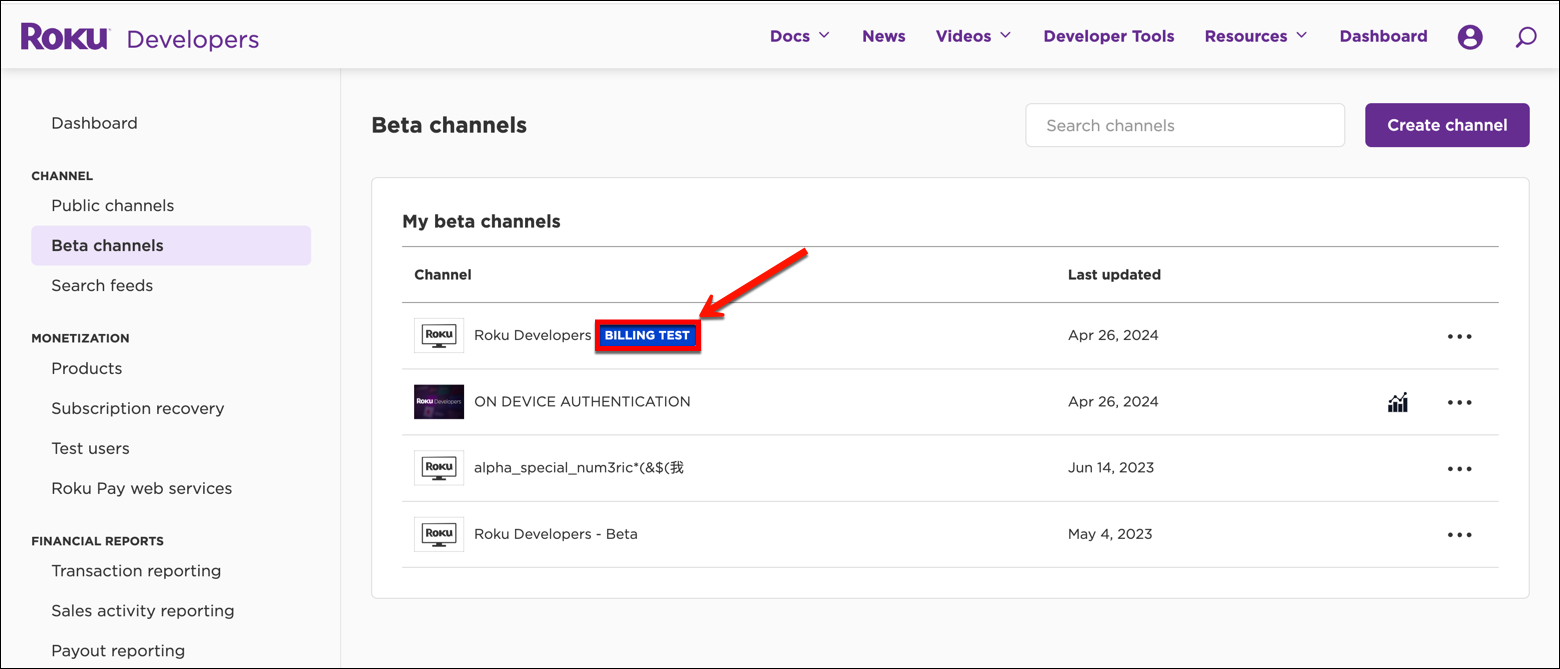Click the Search channels input field
Viewport: 1560px width, 669px height.
coord(1184,125)
